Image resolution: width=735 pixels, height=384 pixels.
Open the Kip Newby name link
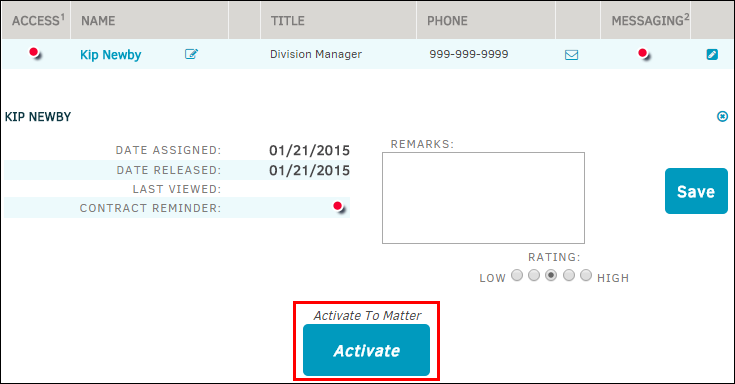[x=111, y=54]
